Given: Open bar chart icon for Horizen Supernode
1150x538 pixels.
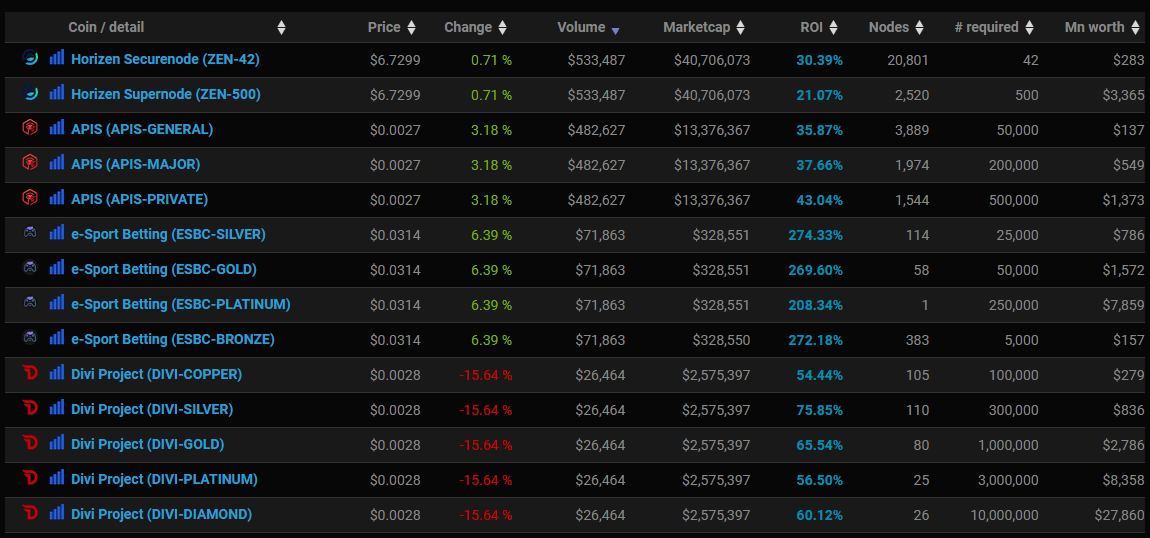Looking at the screenshot, I should pos(56,94).
